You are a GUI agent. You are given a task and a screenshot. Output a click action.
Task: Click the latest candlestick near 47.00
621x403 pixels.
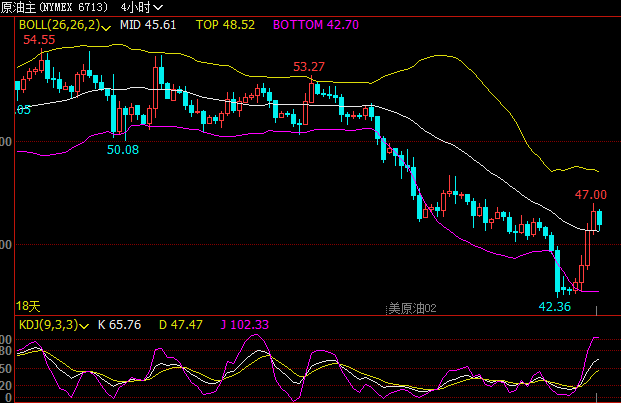point(599,220)
